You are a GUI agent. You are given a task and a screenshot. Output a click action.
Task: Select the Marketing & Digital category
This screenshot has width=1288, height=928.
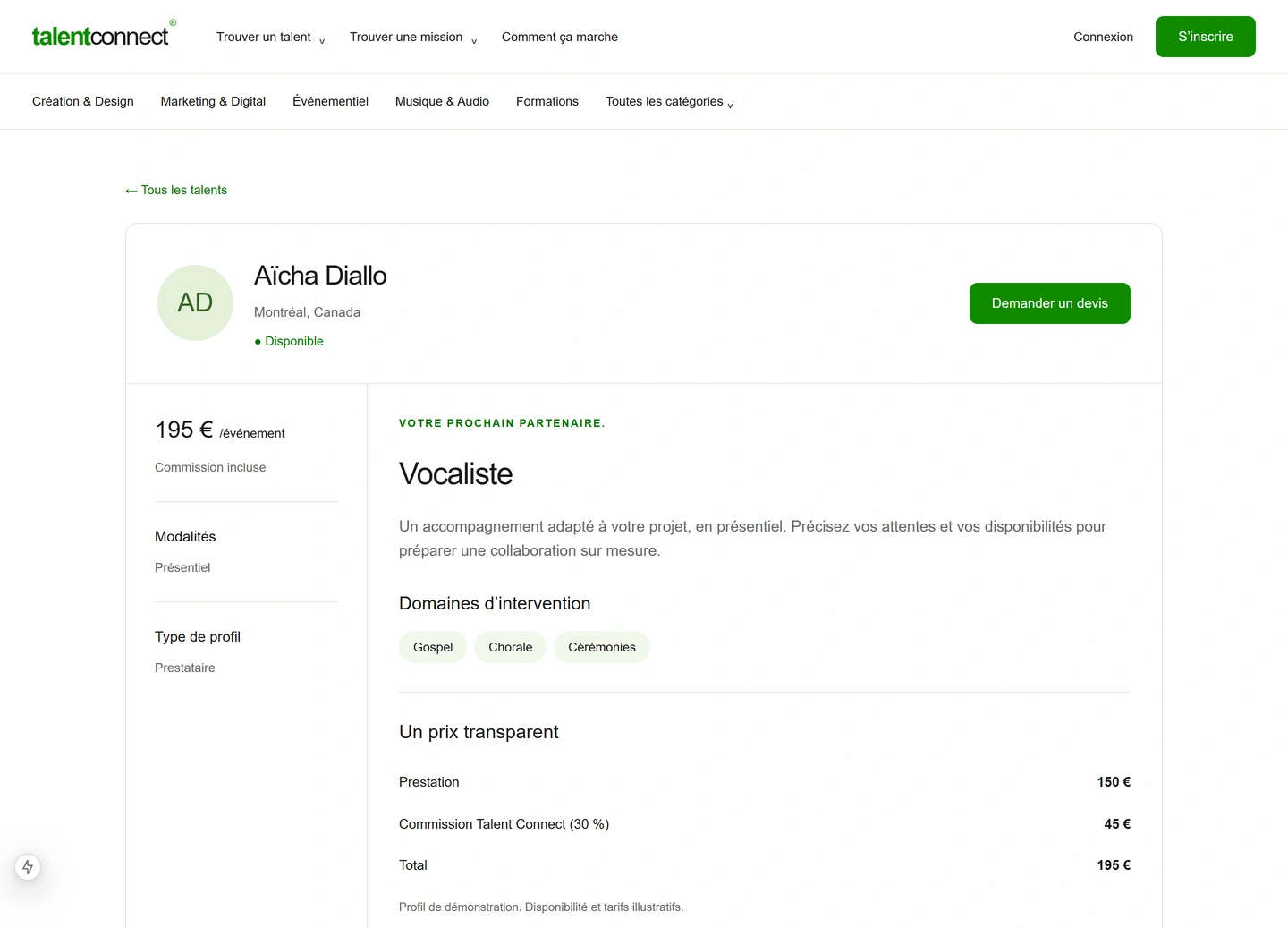(213, 101)
